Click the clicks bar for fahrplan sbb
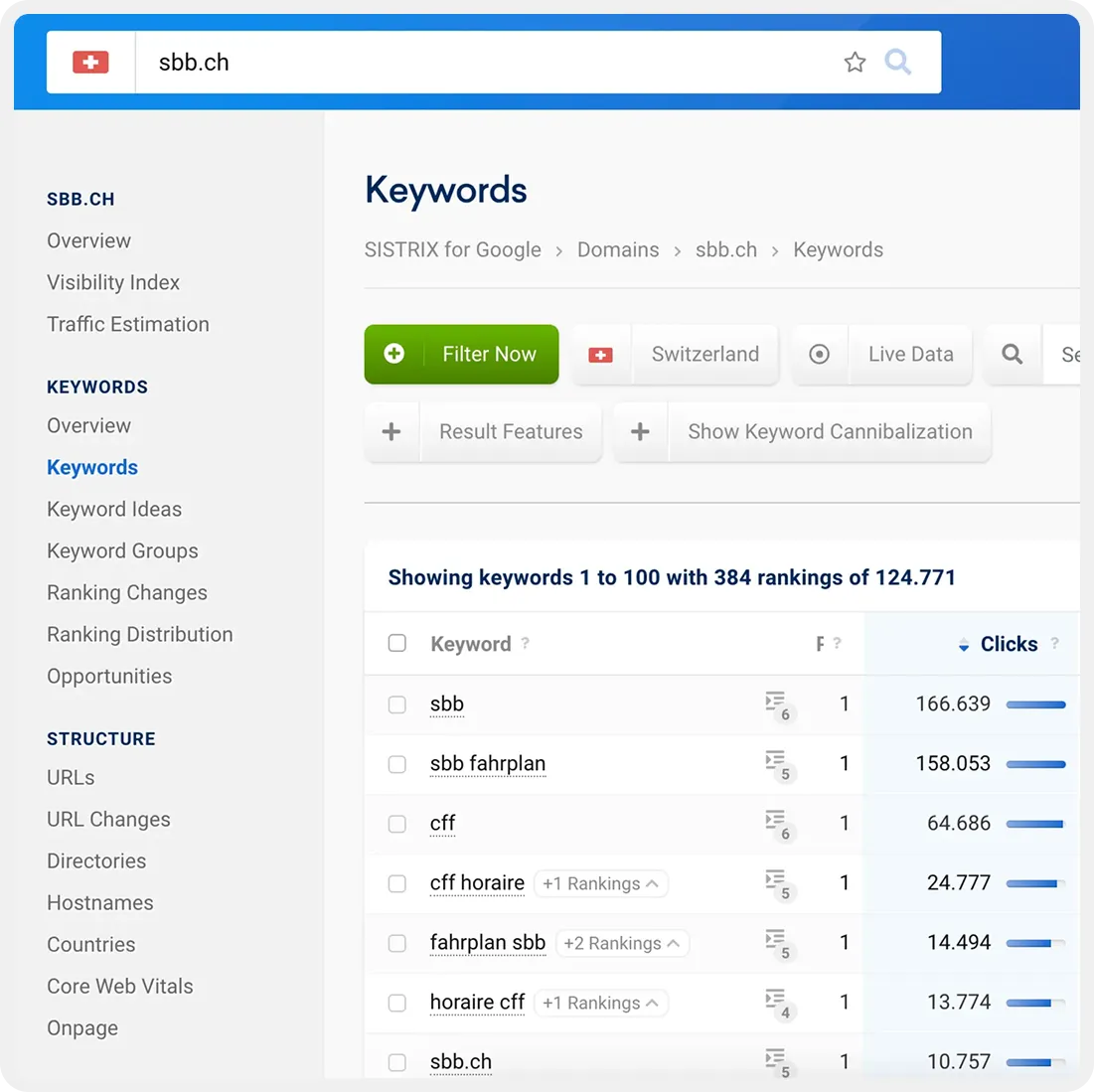This screenshot has width=1094, height=1092. 1035,943
